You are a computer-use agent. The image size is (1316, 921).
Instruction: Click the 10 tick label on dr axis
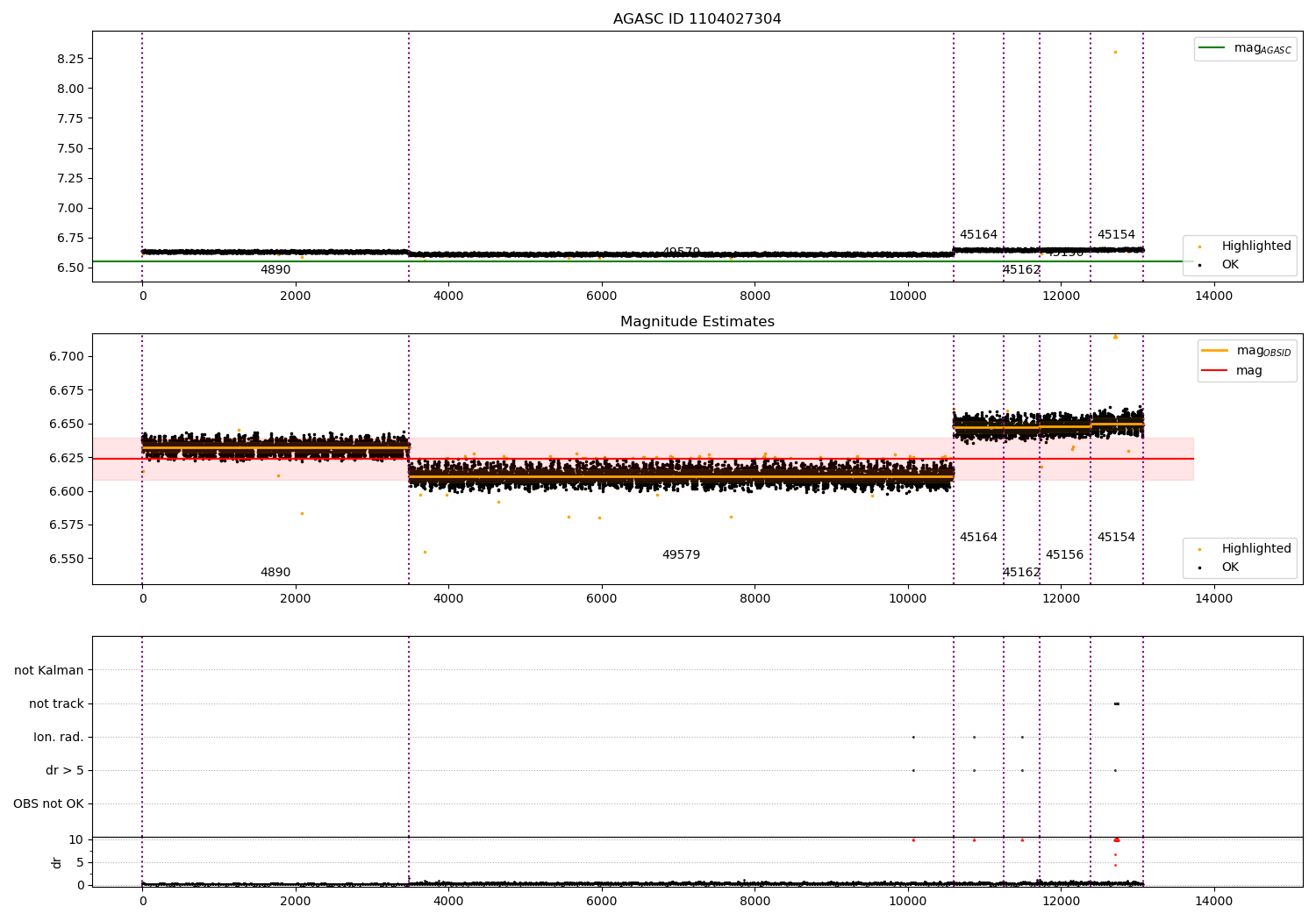(76, 839)
